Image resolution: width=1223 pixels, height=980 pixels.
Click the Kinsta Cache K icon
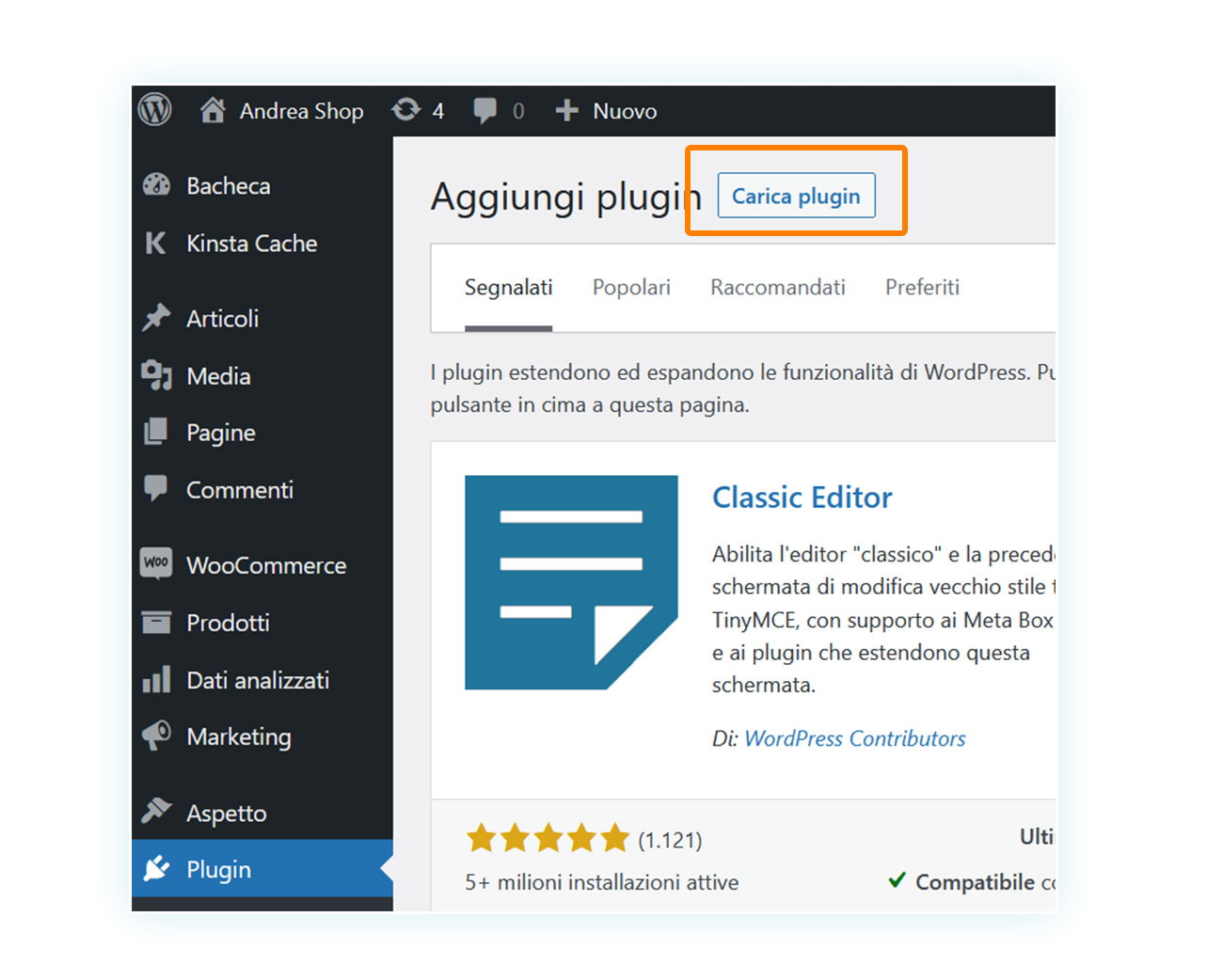[156, 243]
